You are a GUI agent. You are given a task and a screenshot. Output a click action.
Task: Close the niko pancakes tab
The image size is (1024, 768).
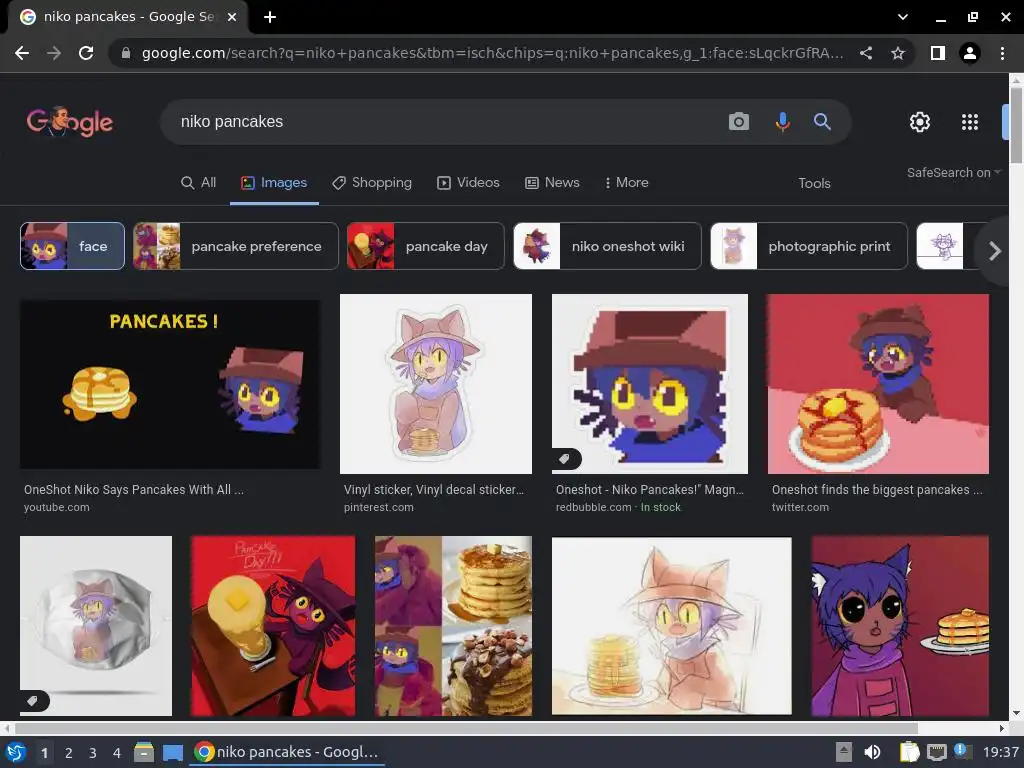(232, 17)
